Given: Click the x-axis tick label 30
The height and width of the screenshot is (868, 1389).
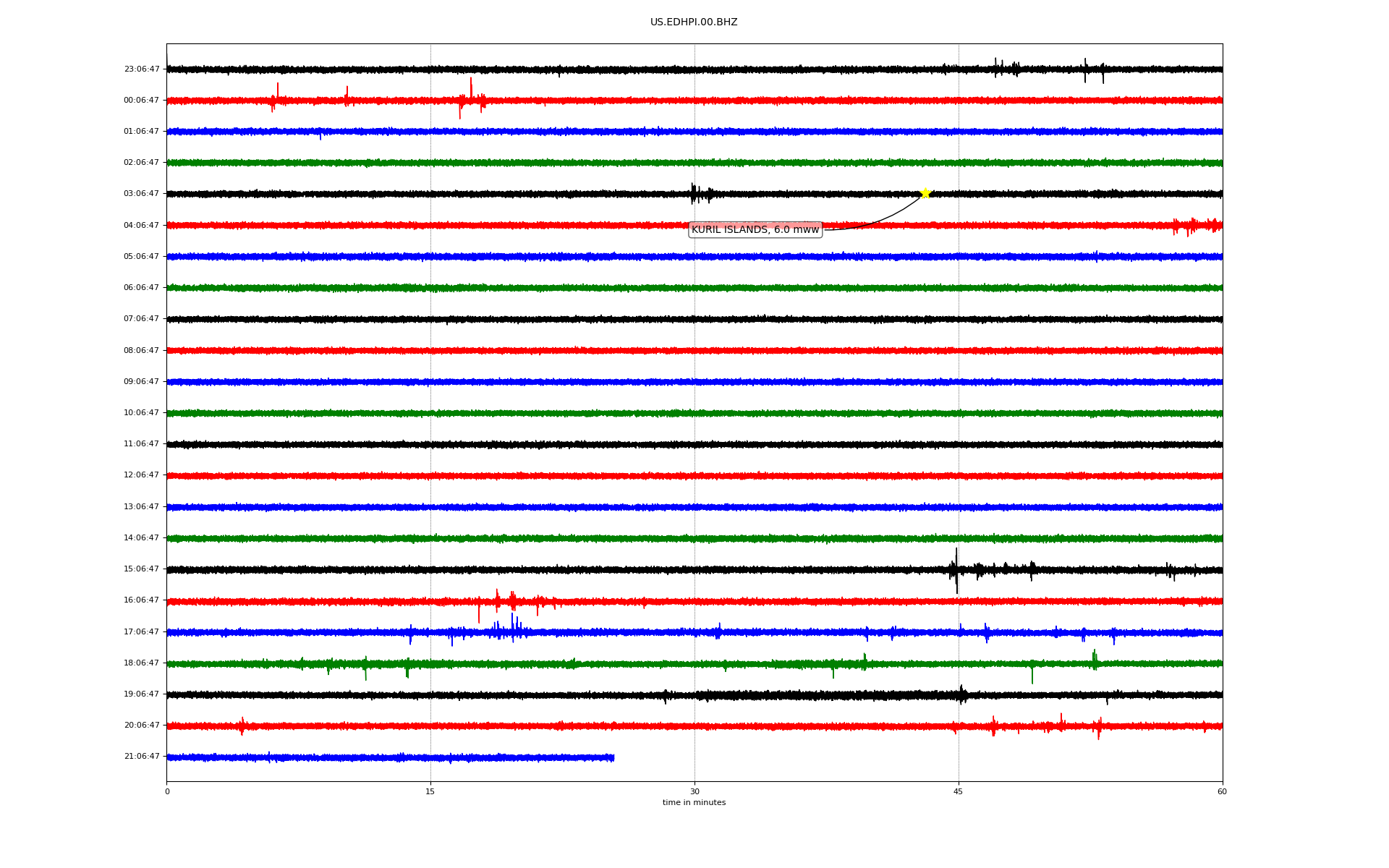Looking at the screenshot, I should click(694, 792).
